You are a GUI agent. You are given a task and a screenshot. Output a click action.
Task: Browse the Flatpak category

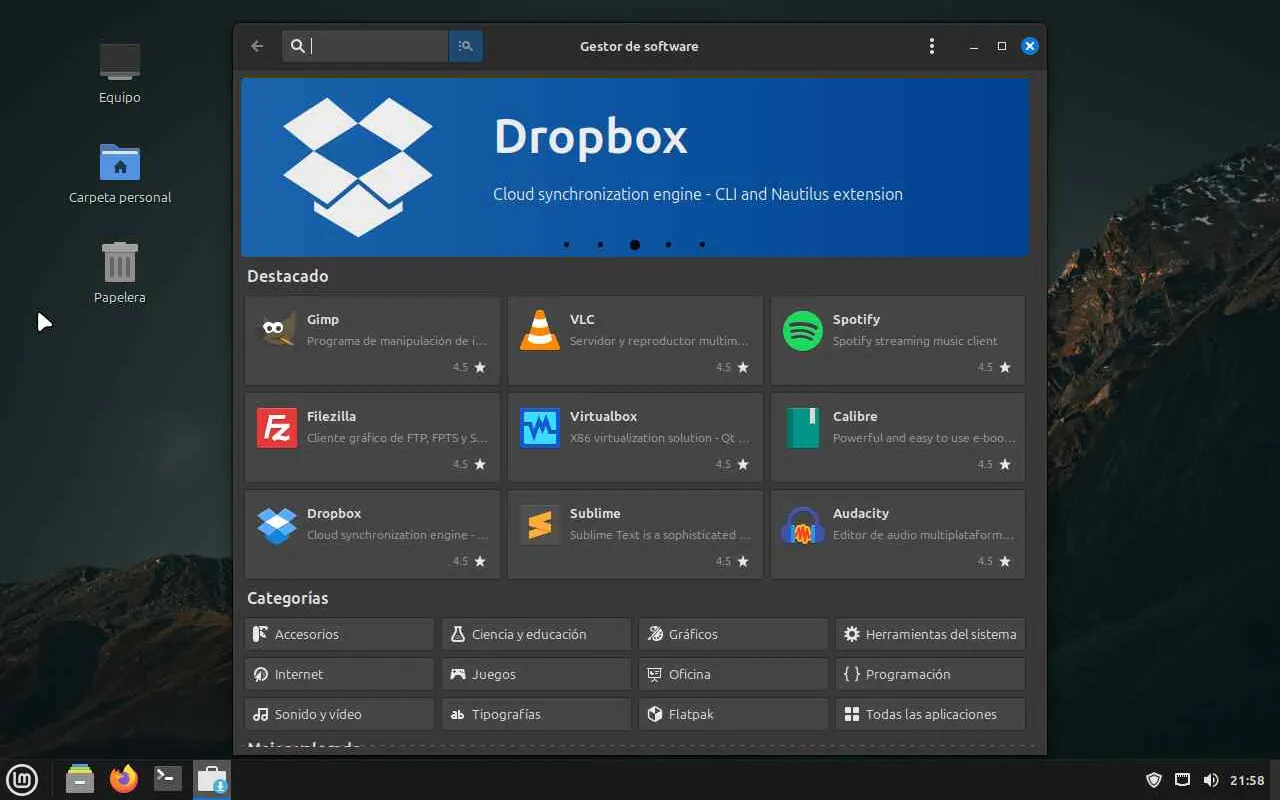pos(733,714)
